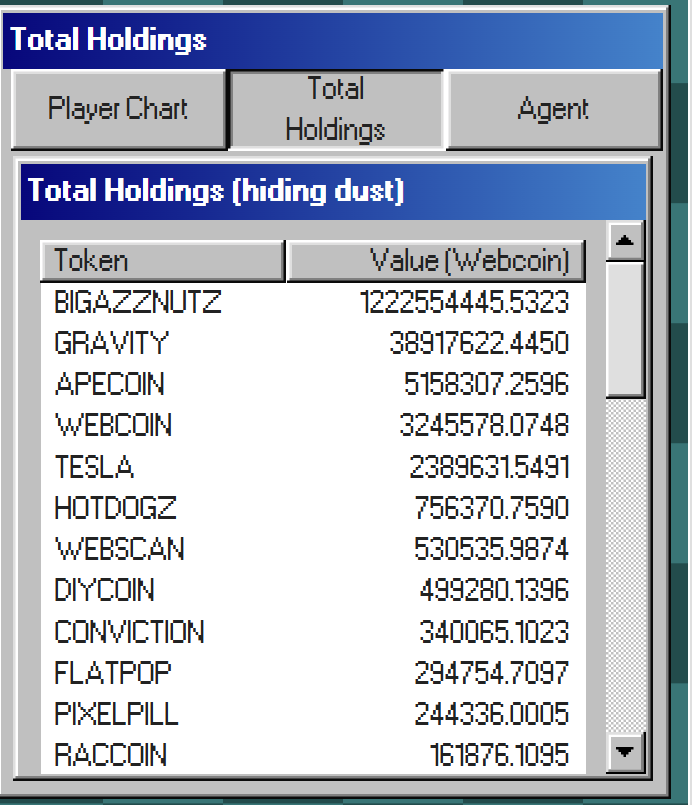
Task: Select the CONVICTION token row
Action: (313, 631)
